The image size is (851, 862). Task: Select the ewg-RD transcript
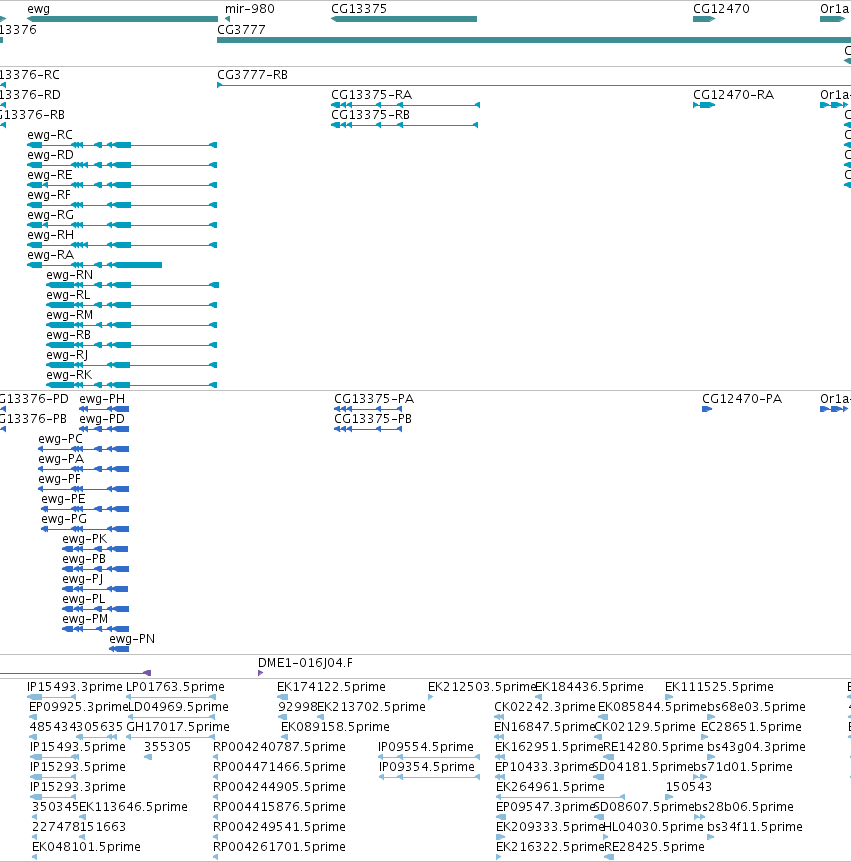point(122,165)
